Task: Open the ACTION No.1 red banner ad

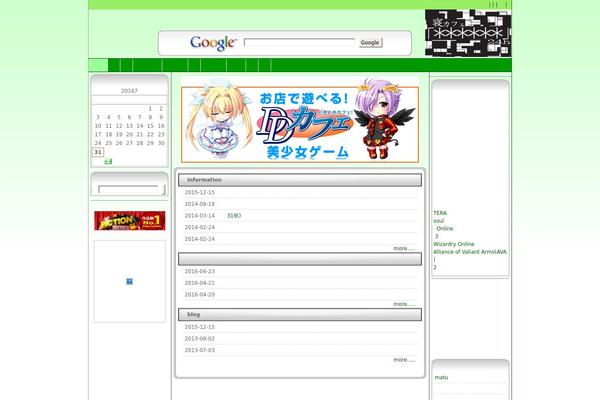Action: 130,220
